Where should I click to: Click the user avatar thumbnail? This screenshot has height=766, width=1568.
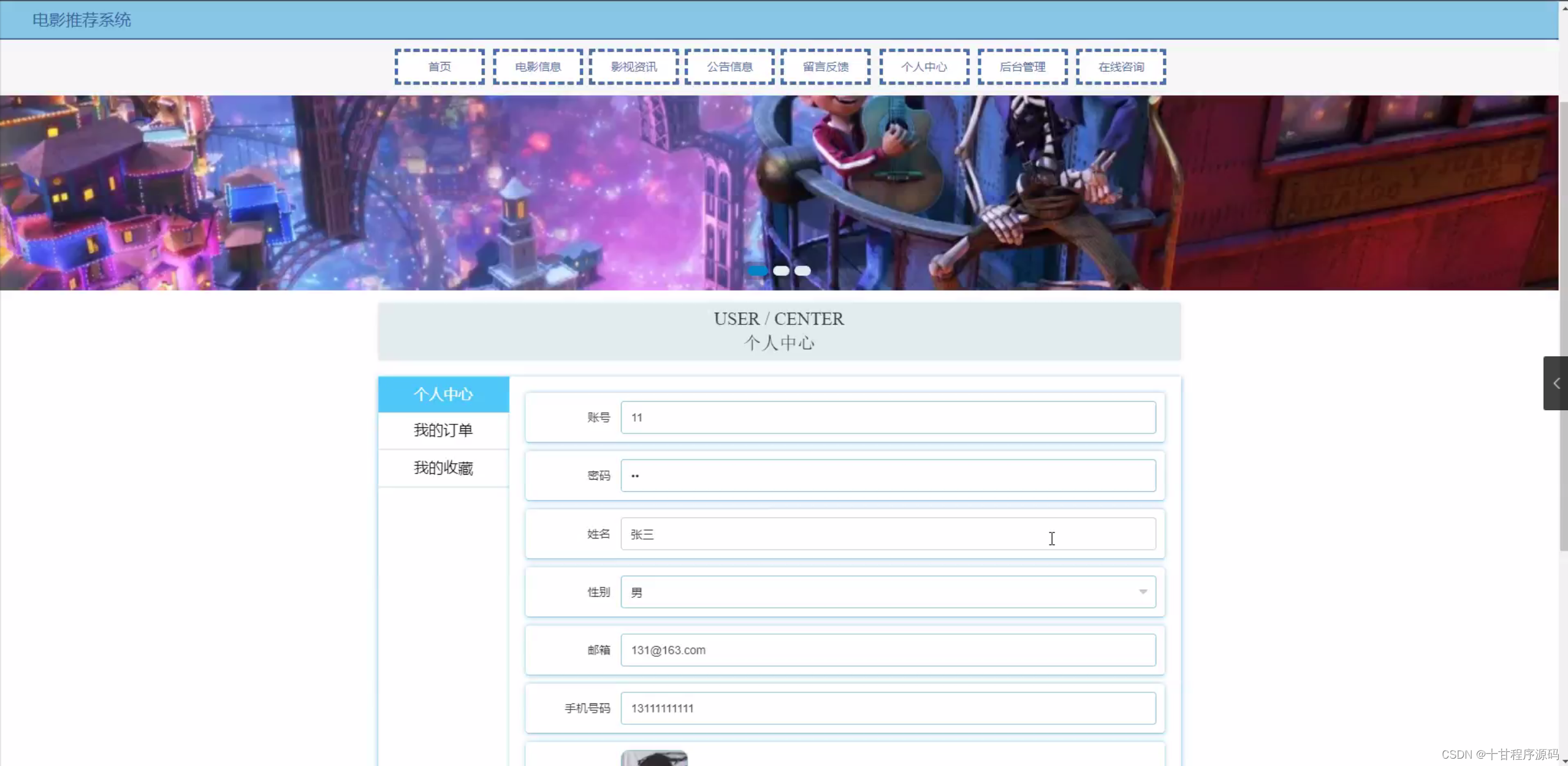(x=653, y=759)
